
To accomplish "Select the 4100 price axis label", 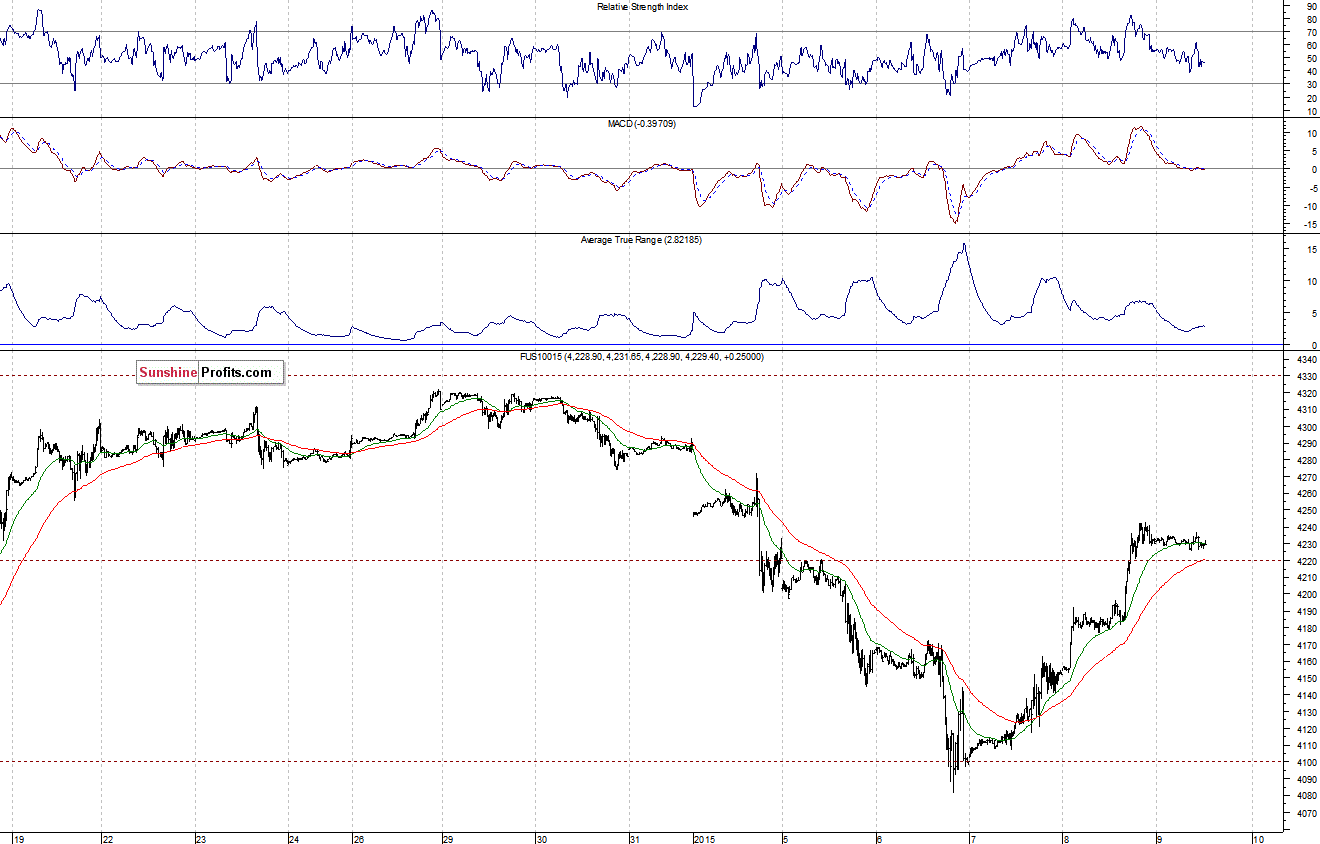I will tap(1305, 762).
